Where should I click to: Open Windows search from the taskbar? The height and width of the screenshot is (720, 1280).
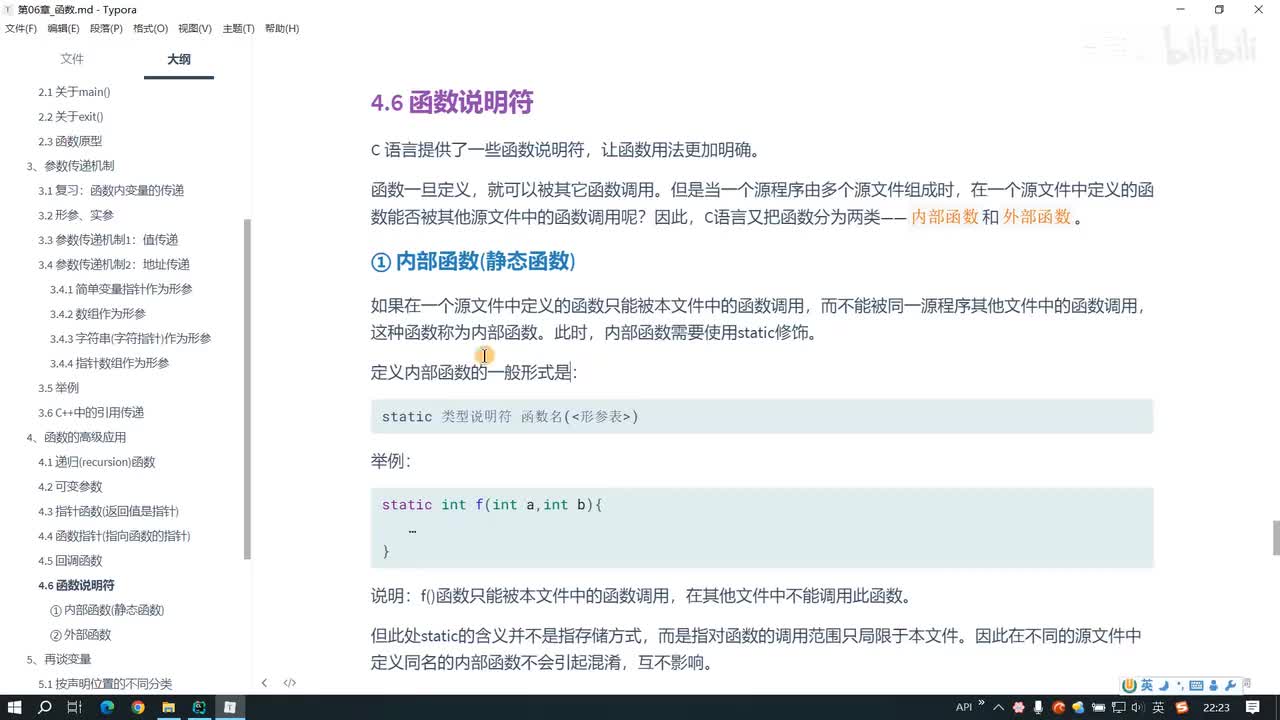(x=45, y=707)
